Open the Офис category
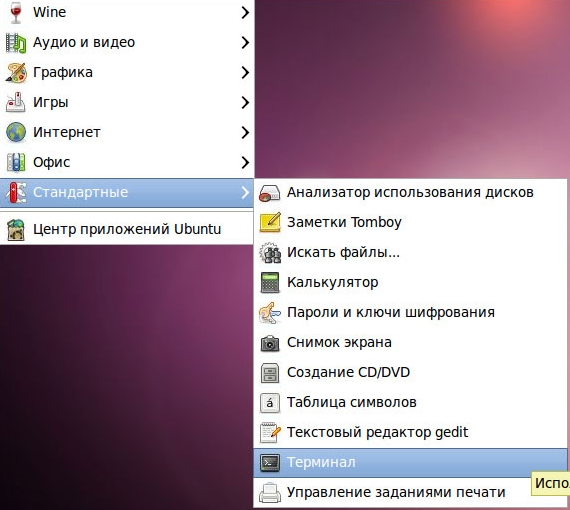Image resolution: width=570 pixels, height=510 pixels. [127, 162]
